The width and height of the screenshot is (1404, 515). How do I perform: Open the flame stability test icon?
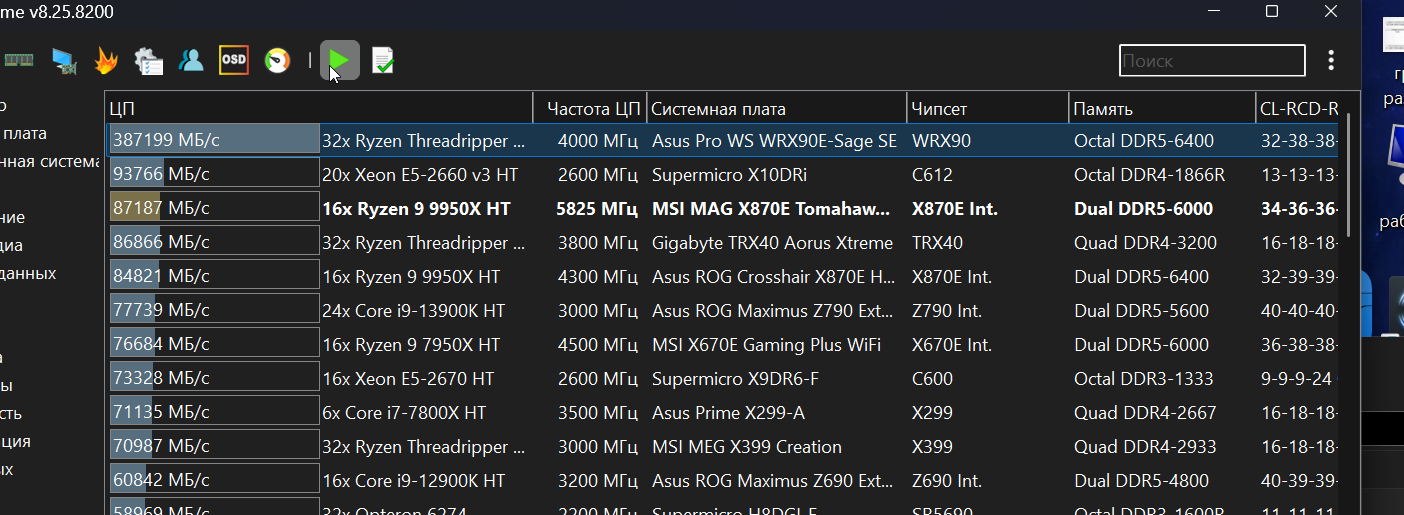[x=105, y=61]
